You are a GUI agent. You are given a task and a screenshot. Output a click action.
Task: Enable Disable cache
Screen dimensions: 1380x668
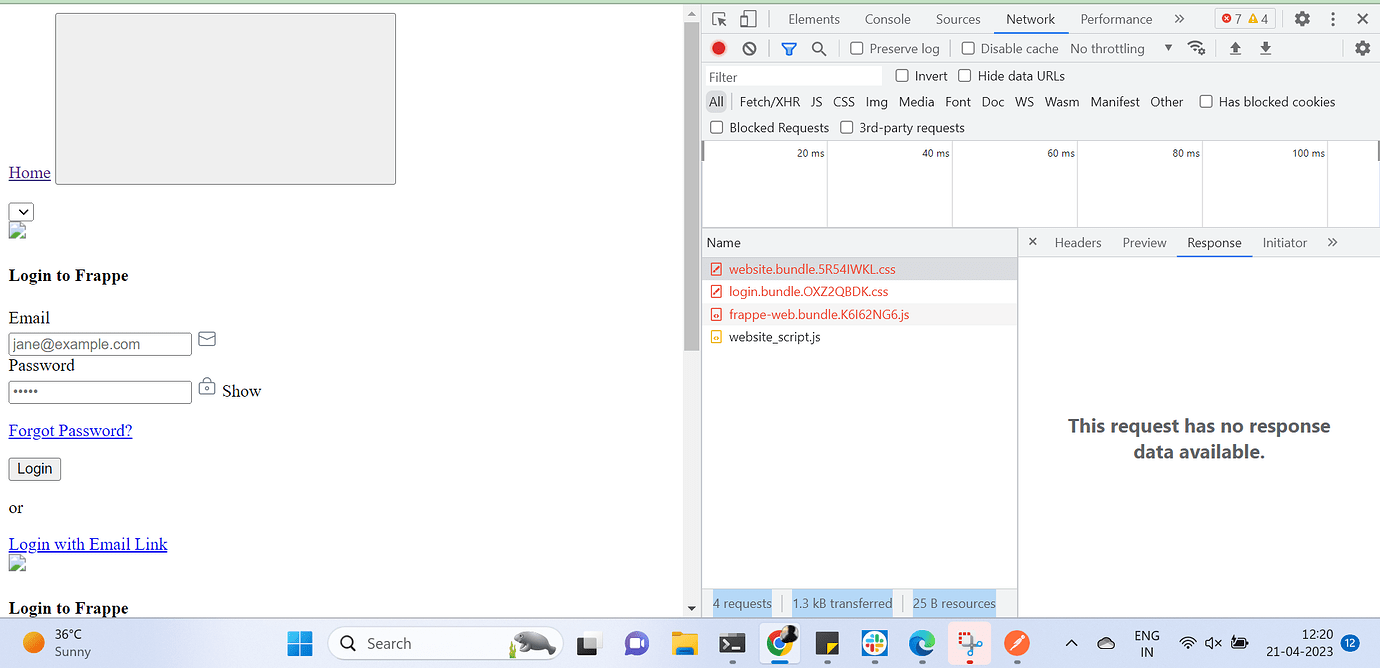pos(968,47)
